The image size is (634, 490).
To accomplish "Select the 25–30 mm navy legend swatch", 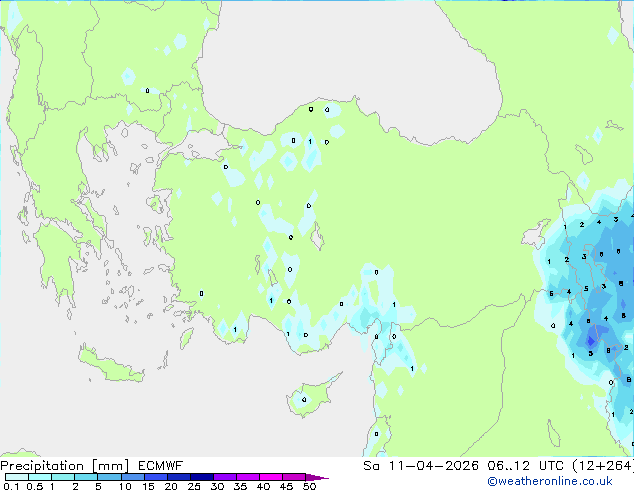I will click(202, 477).
